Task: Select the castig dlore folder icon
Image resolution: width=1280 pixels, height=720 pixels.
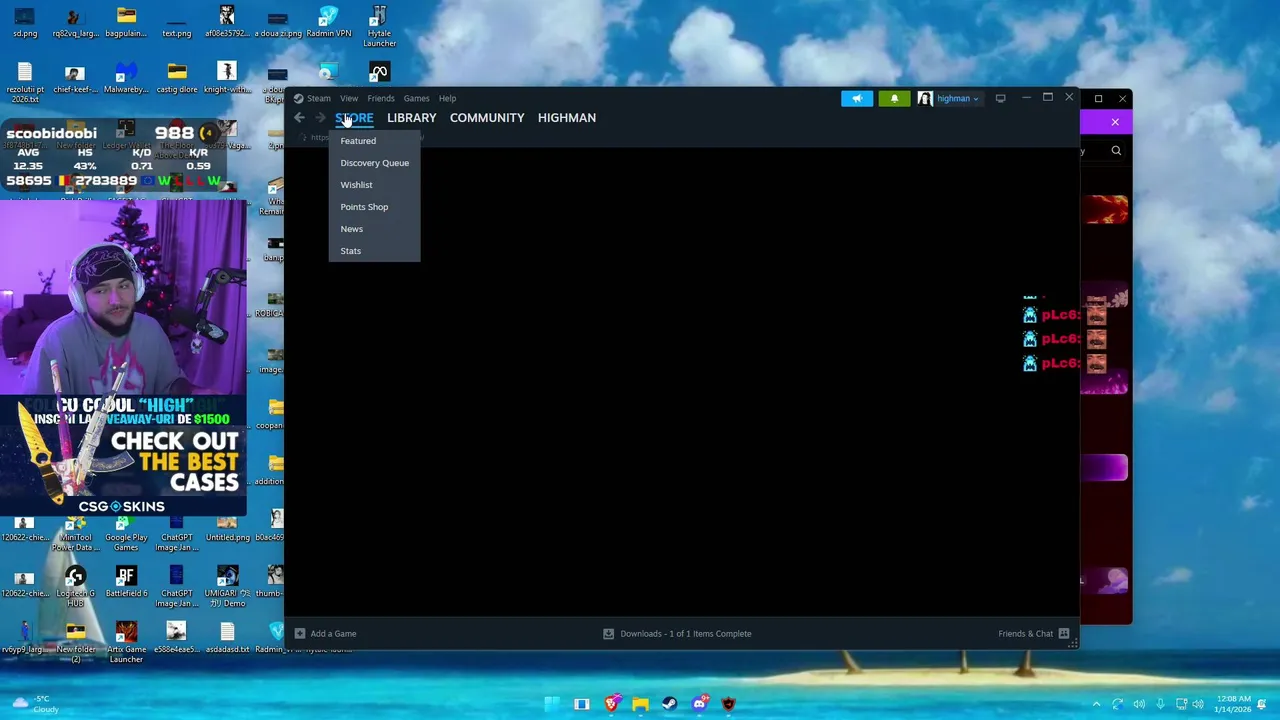Action: coord(177,78)
